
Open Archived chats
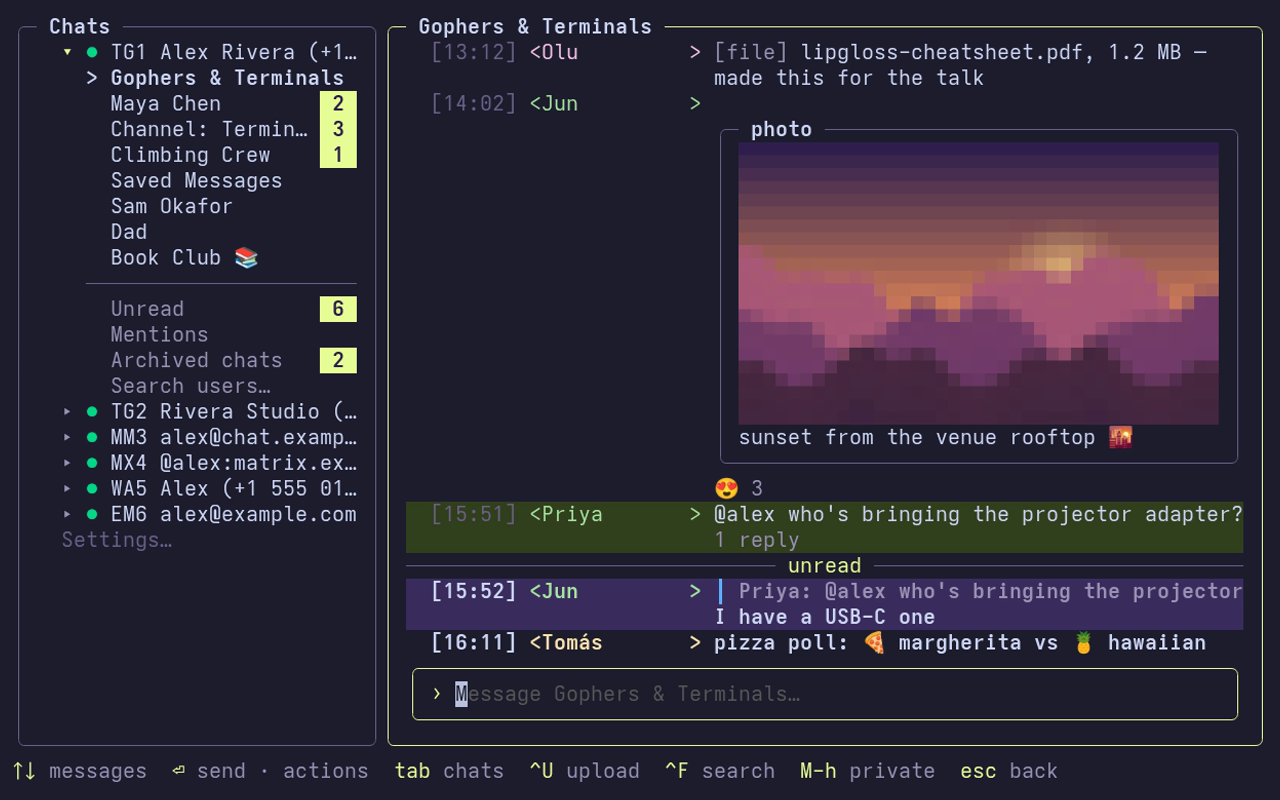pos(196,360)
